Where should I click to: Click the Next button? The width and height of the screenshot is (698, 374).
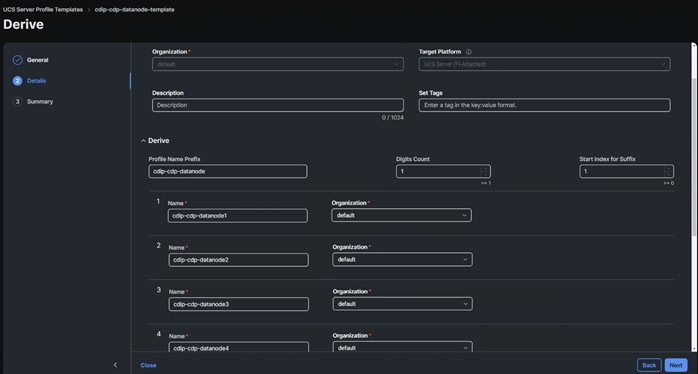pos(676,365)
